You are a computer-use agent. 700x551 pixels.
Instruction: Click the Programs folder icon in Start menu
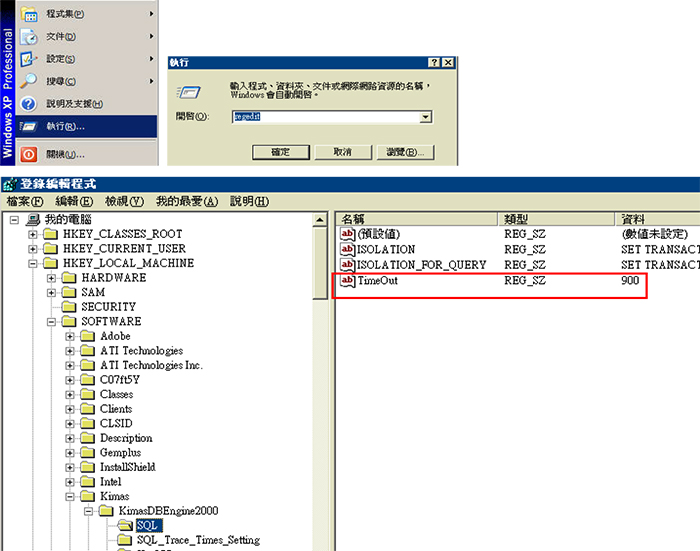click(x=29, y=14)
